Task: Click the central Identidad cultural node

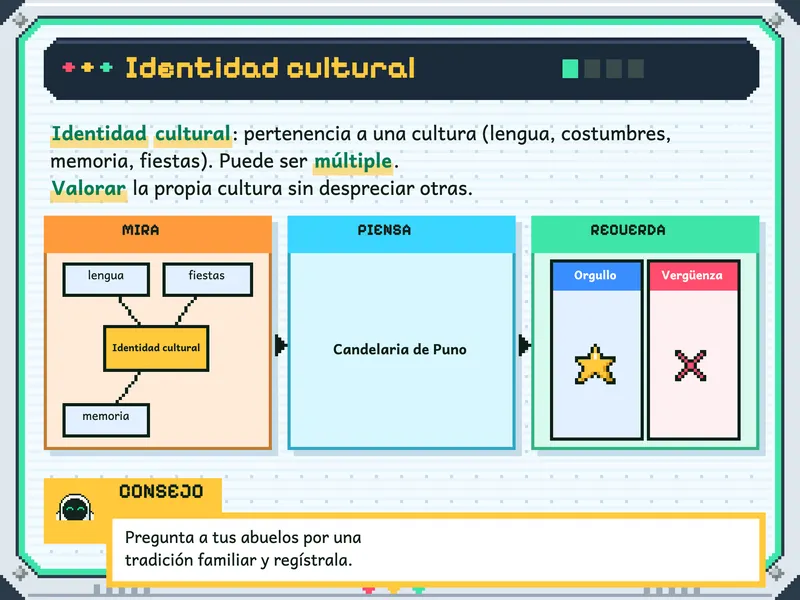Action: (156, 348)
